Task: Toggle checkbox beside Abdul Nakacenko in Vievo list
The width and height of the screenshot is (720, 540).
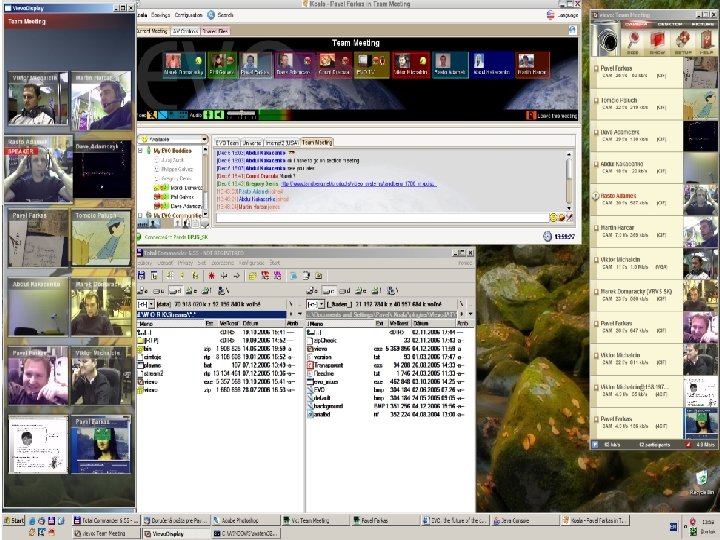Action: pyautogui.click(x=595, y=164)
